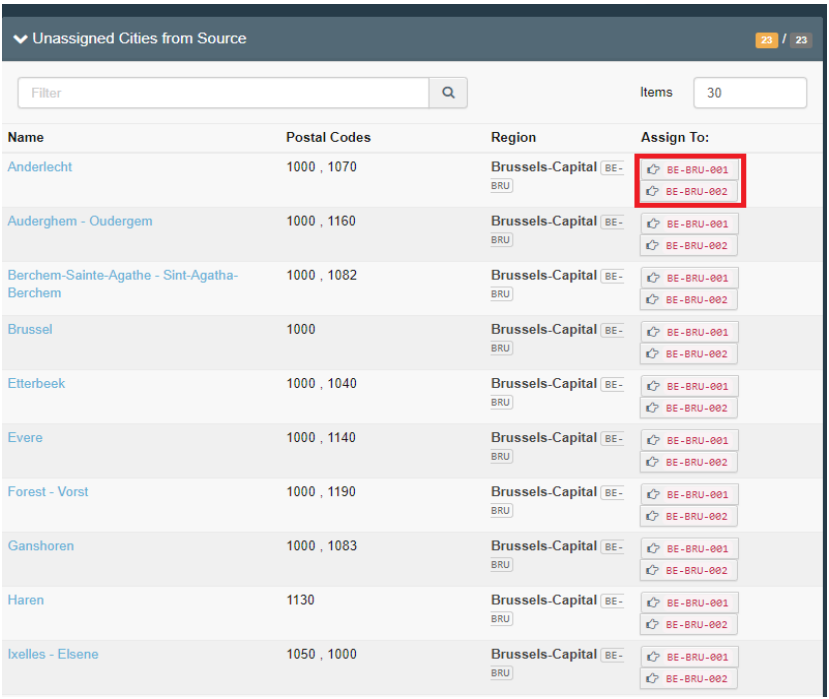Click the Items count field
Image resolution: width=829 pixels, height=699 pixels.
click(750, 93)
